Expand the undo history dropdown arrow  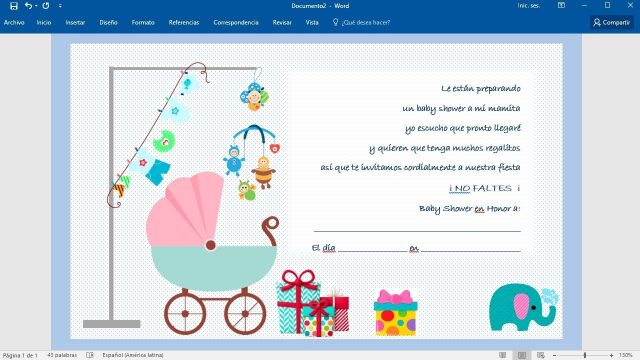pos(36,6)
